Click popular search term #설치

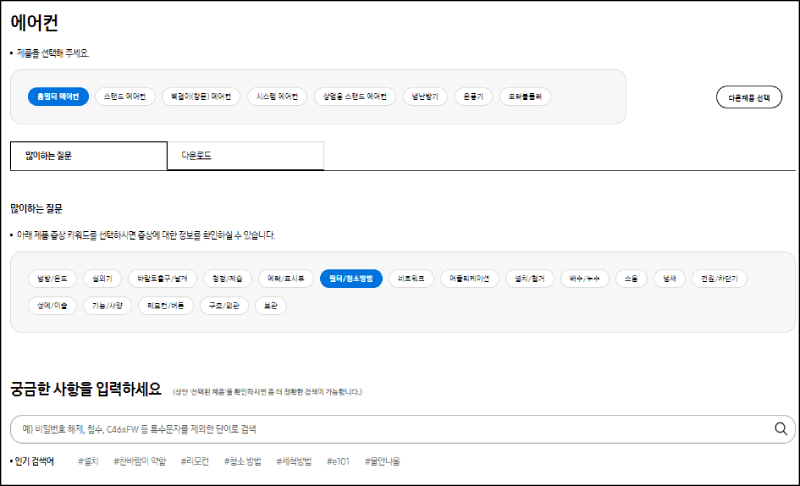(x=88, y=462)
